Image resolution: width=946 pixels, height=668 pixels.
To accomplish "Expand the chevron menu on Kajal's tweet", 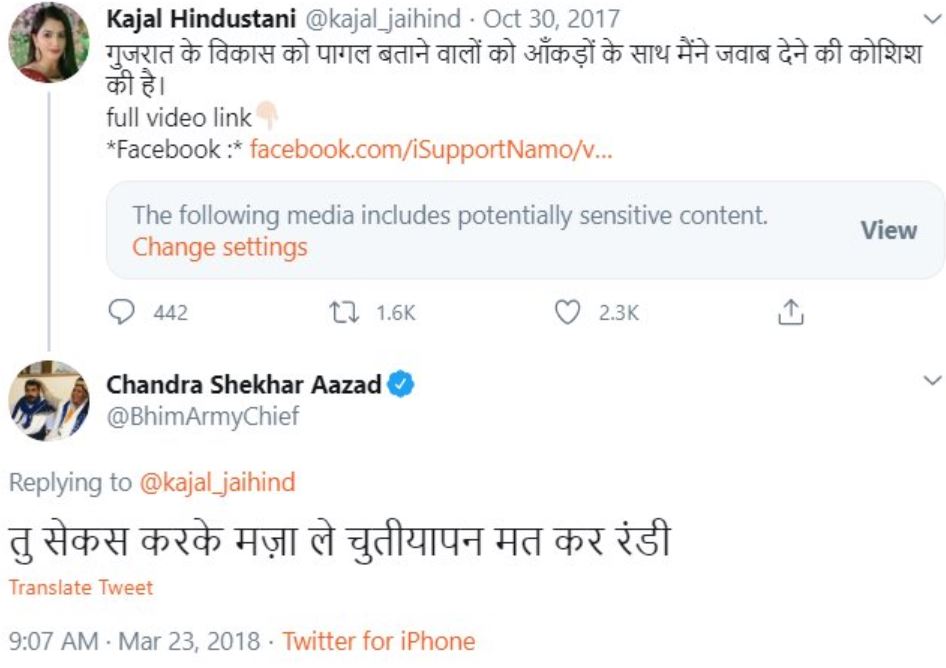I will 931,19.
